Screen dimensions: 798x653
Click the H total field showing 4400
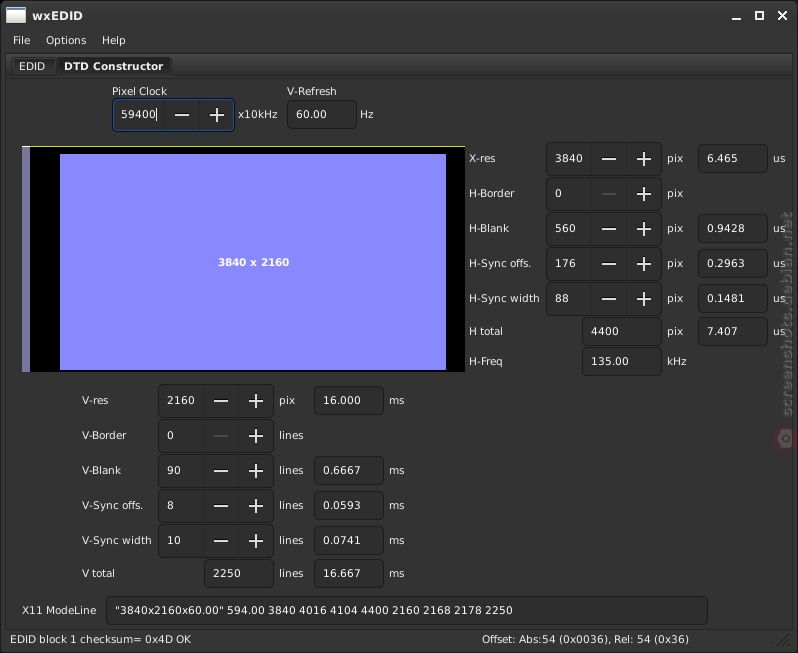pyautogui.click(x=622, y=332)
